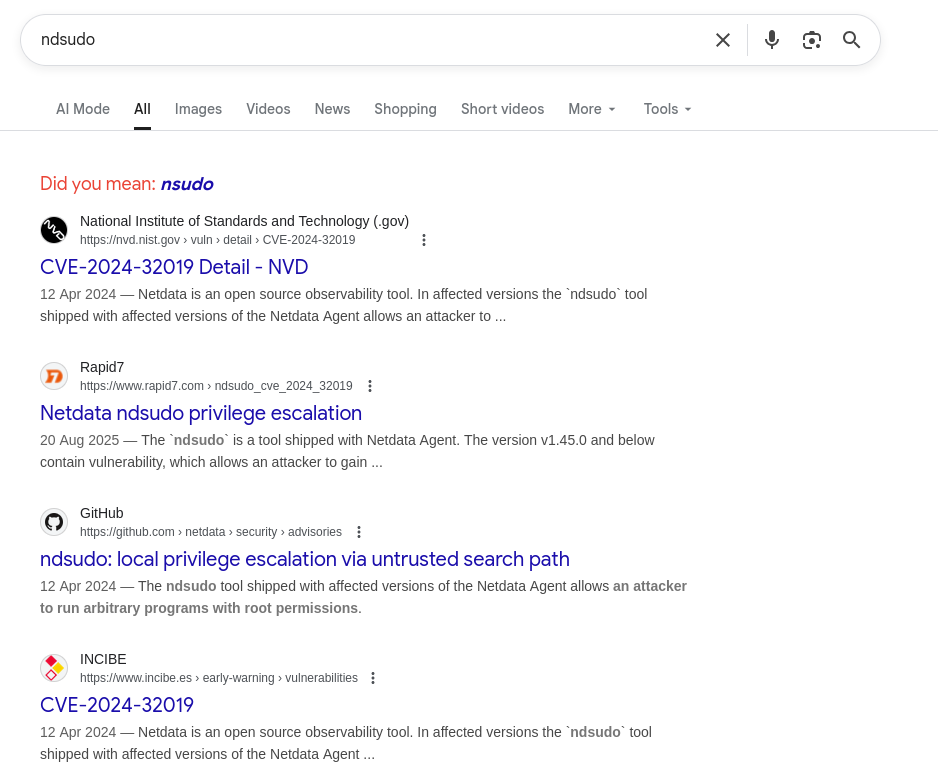The image size is (938, 771).
Task: Click the NVD snippet beginning '12 Apr 2024 — Netdata'
Action: pos(343,305)
